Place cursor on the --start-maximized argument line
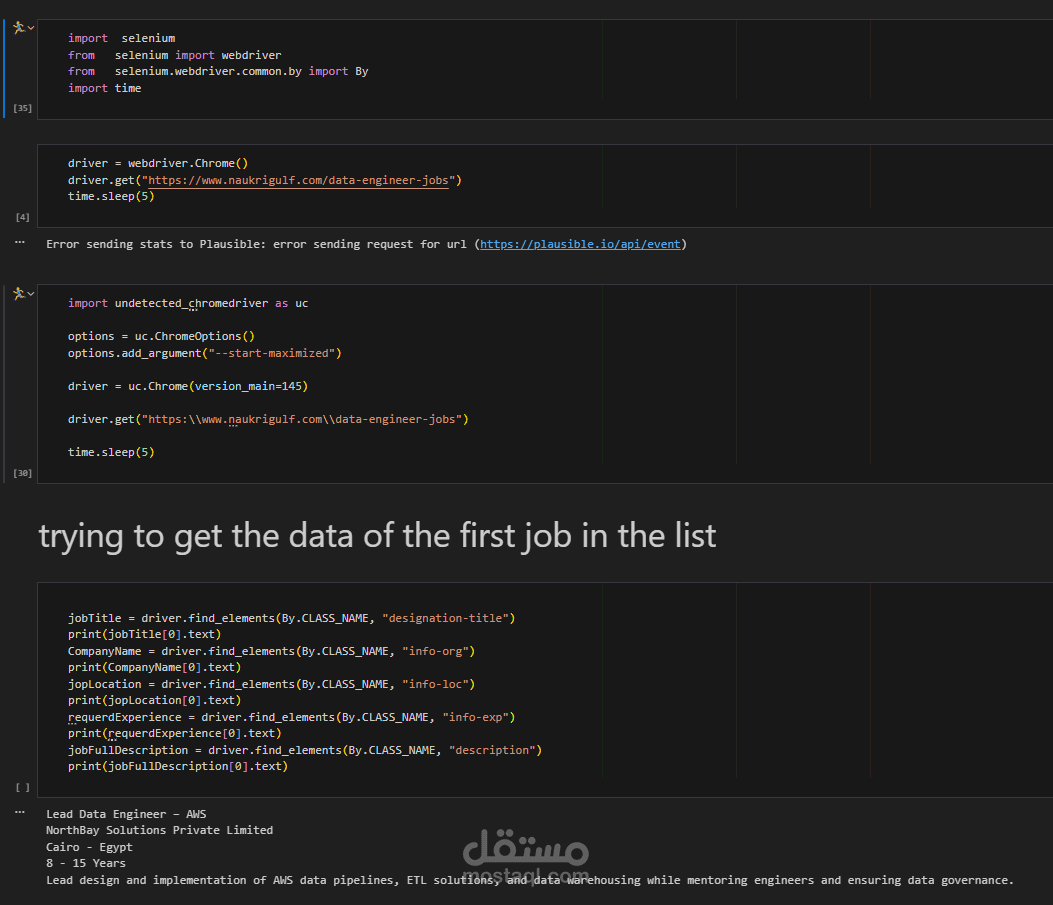Viewport: 1053px width, 905px height. [205, 353]
